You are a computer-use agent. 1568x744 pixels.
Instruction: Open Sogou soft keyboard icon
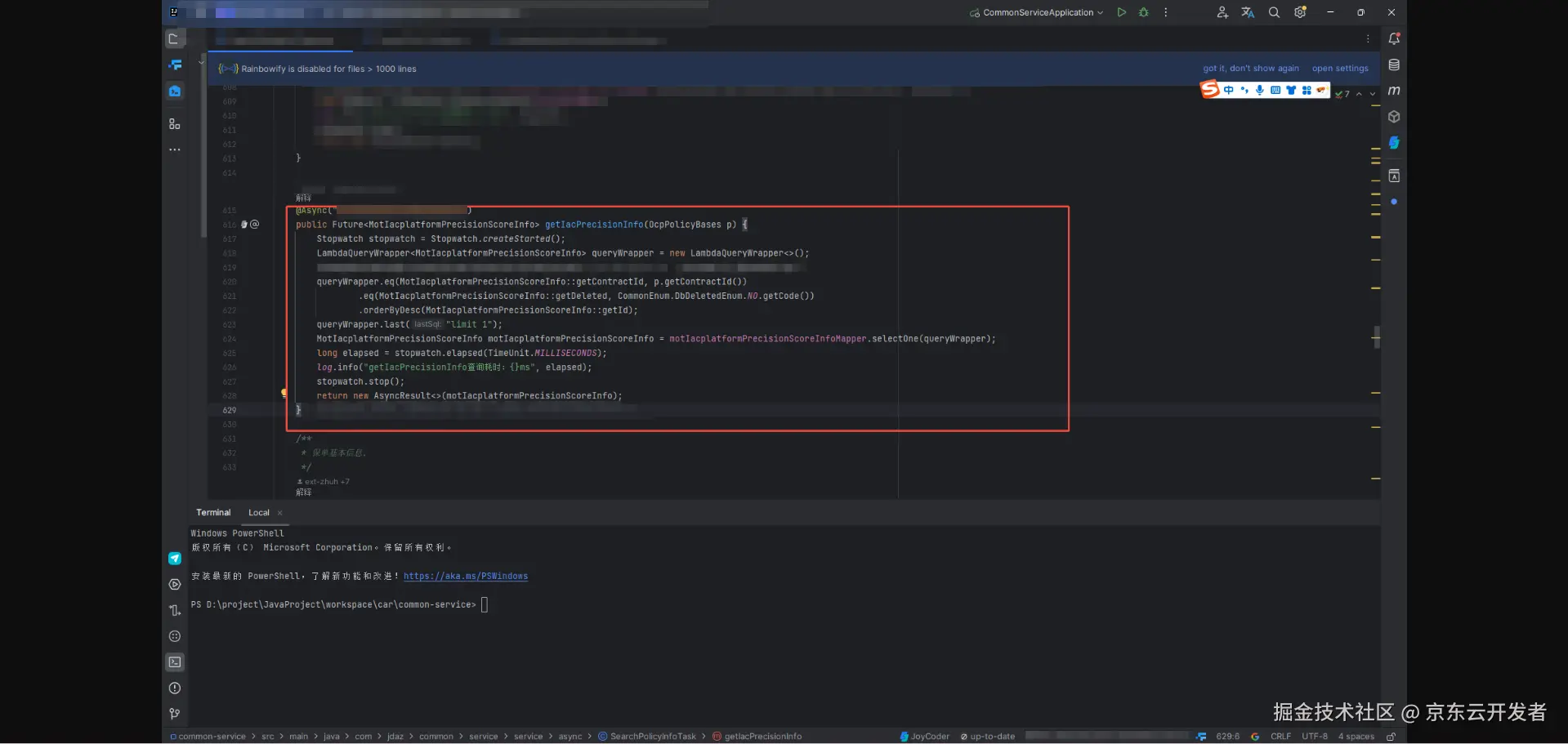(x=1275, y=90)
